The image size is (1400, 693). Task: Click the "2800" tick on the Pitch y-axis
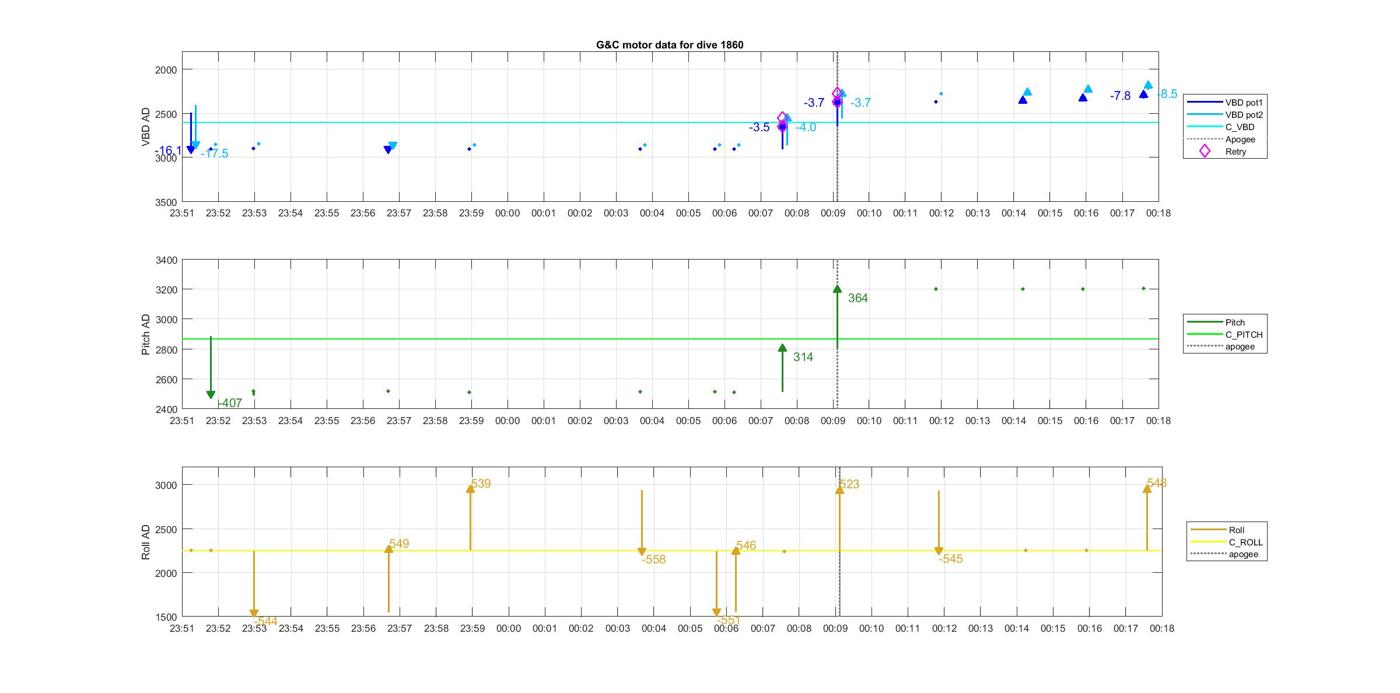pos(166,350)
